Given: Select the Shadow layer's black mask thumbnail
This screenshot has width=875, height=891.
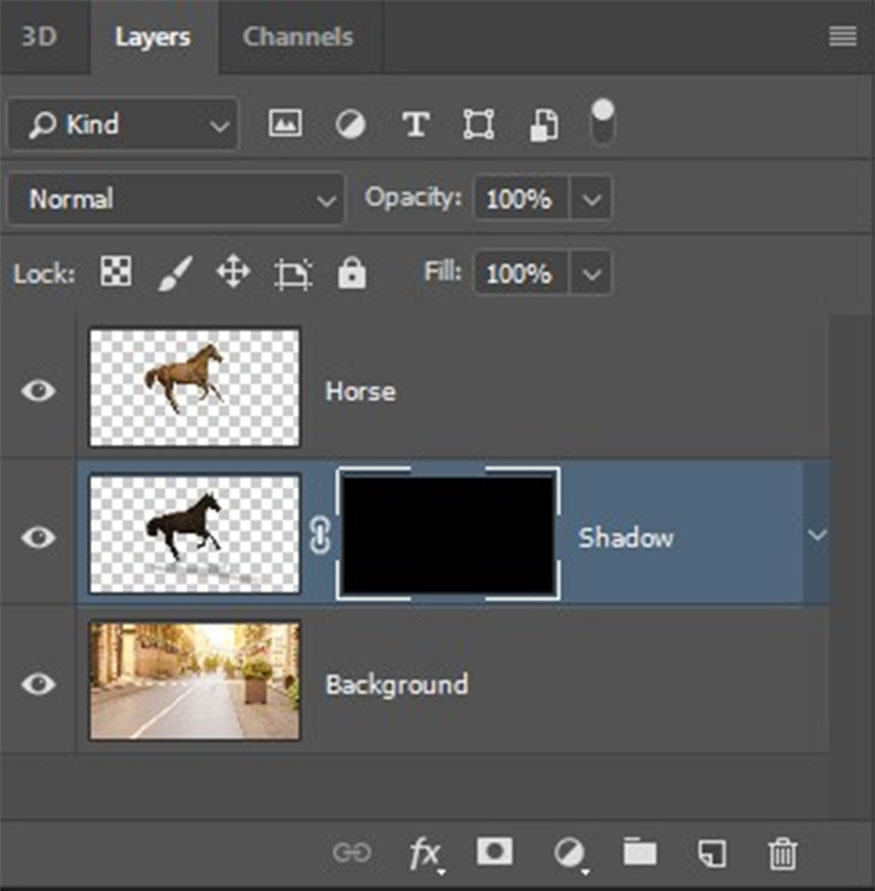Looking at the screenshot, I should (x=448, y=535).
